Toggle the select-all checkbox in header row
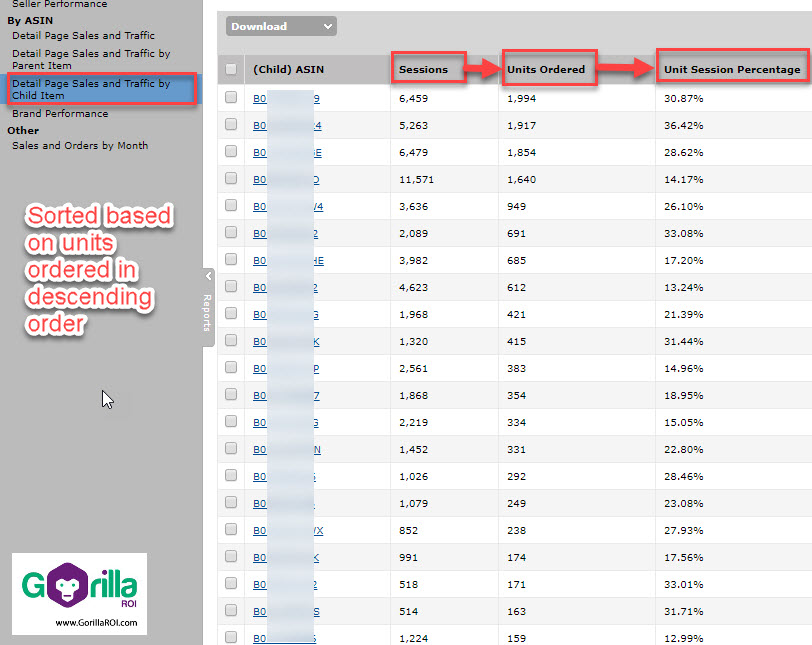Viewport: 812px width, 645px height. [x=230, y=68]
